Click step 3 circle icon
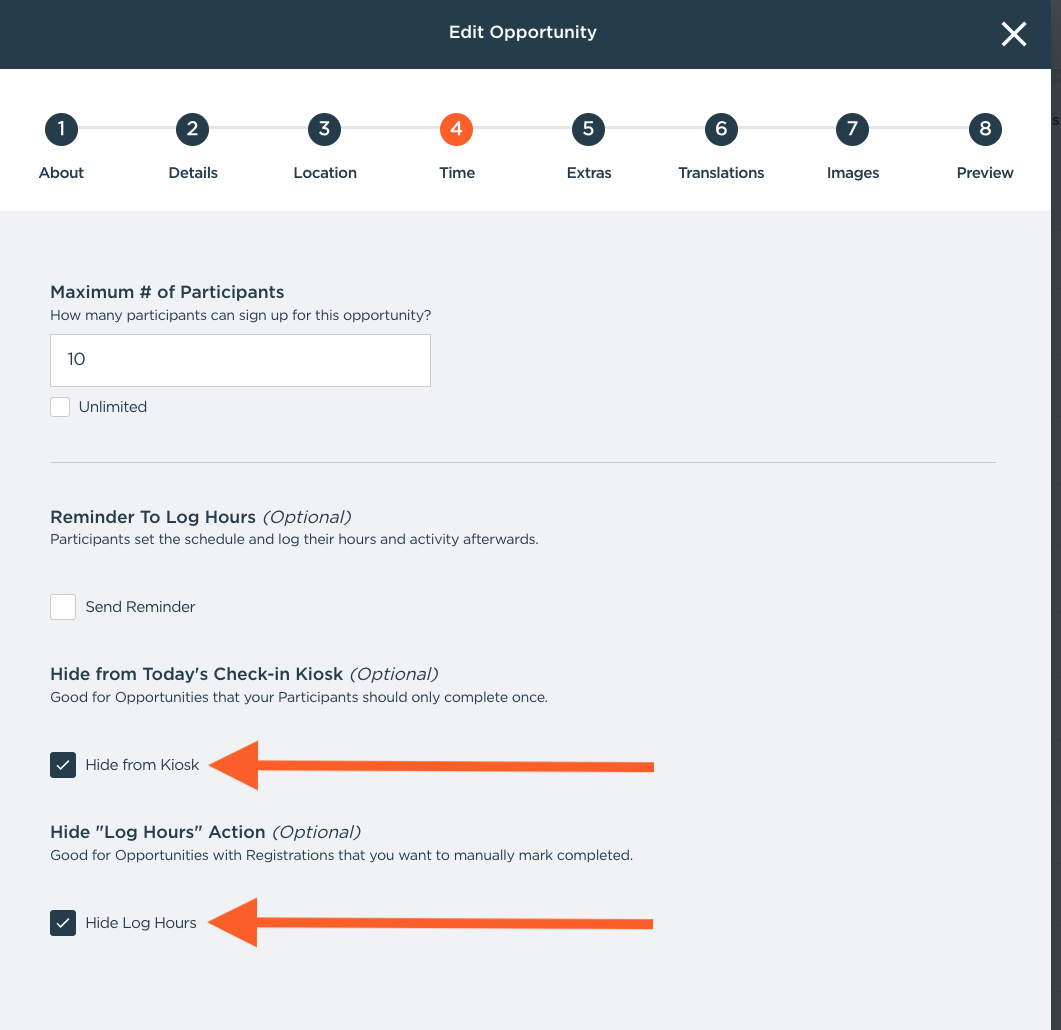1061x1030 pixels. [x=324, y=129]
